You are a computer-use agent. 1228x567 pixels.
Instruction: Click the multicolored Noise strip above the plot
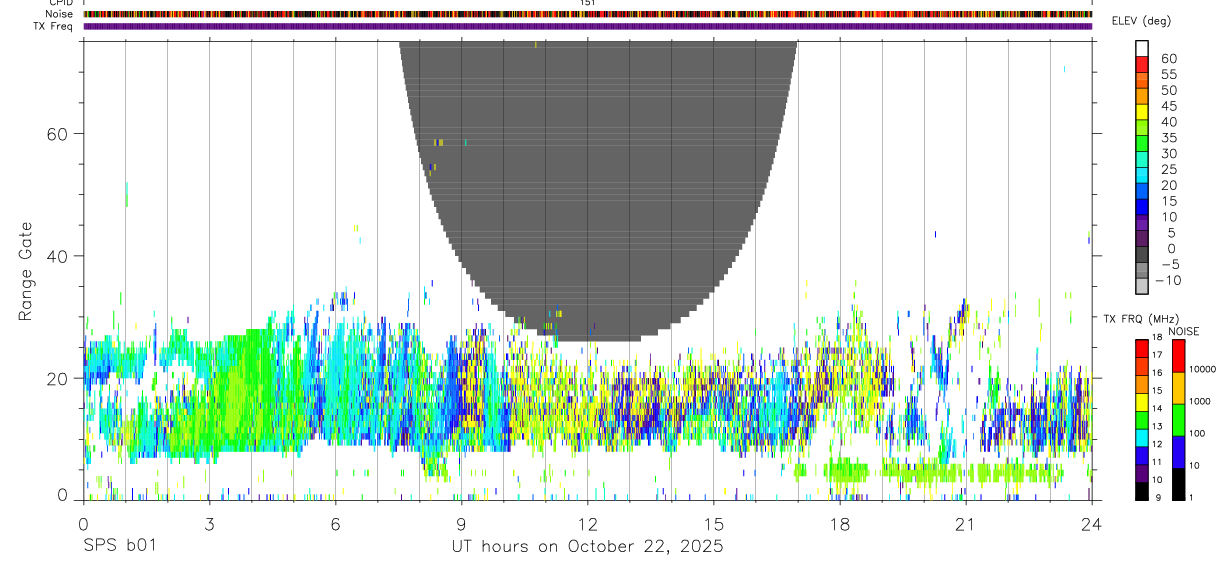point(587,14)
